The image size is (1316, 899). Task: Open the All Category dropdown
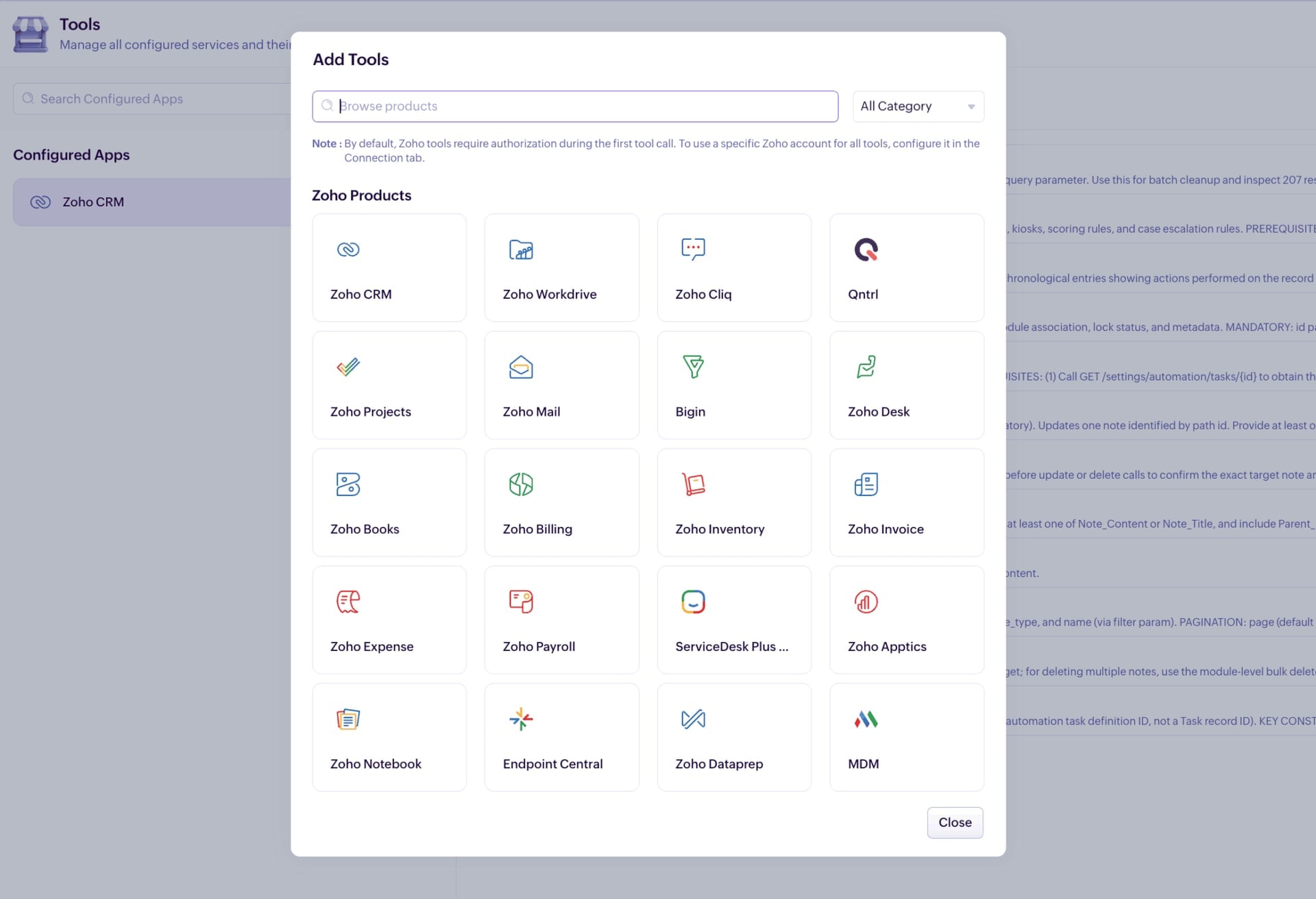point(918,106)
